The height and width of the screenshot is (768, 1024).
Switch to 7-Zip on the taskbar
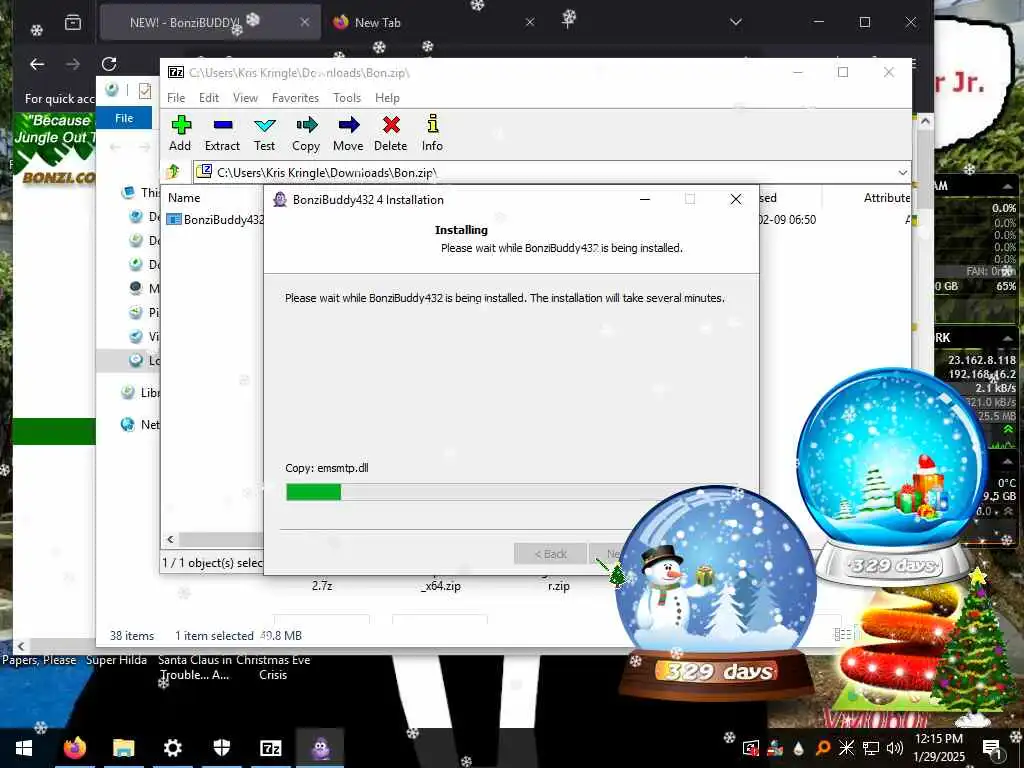(x=270, y=748)
